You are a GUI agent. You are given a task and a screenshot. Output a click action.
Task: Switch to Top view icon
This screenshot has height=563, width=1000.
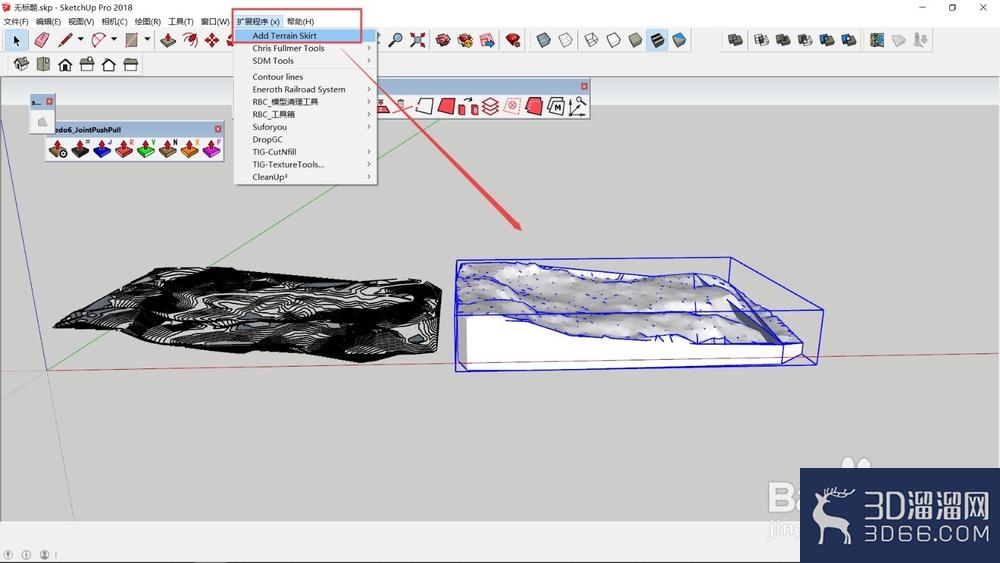(x=43, y=64)
